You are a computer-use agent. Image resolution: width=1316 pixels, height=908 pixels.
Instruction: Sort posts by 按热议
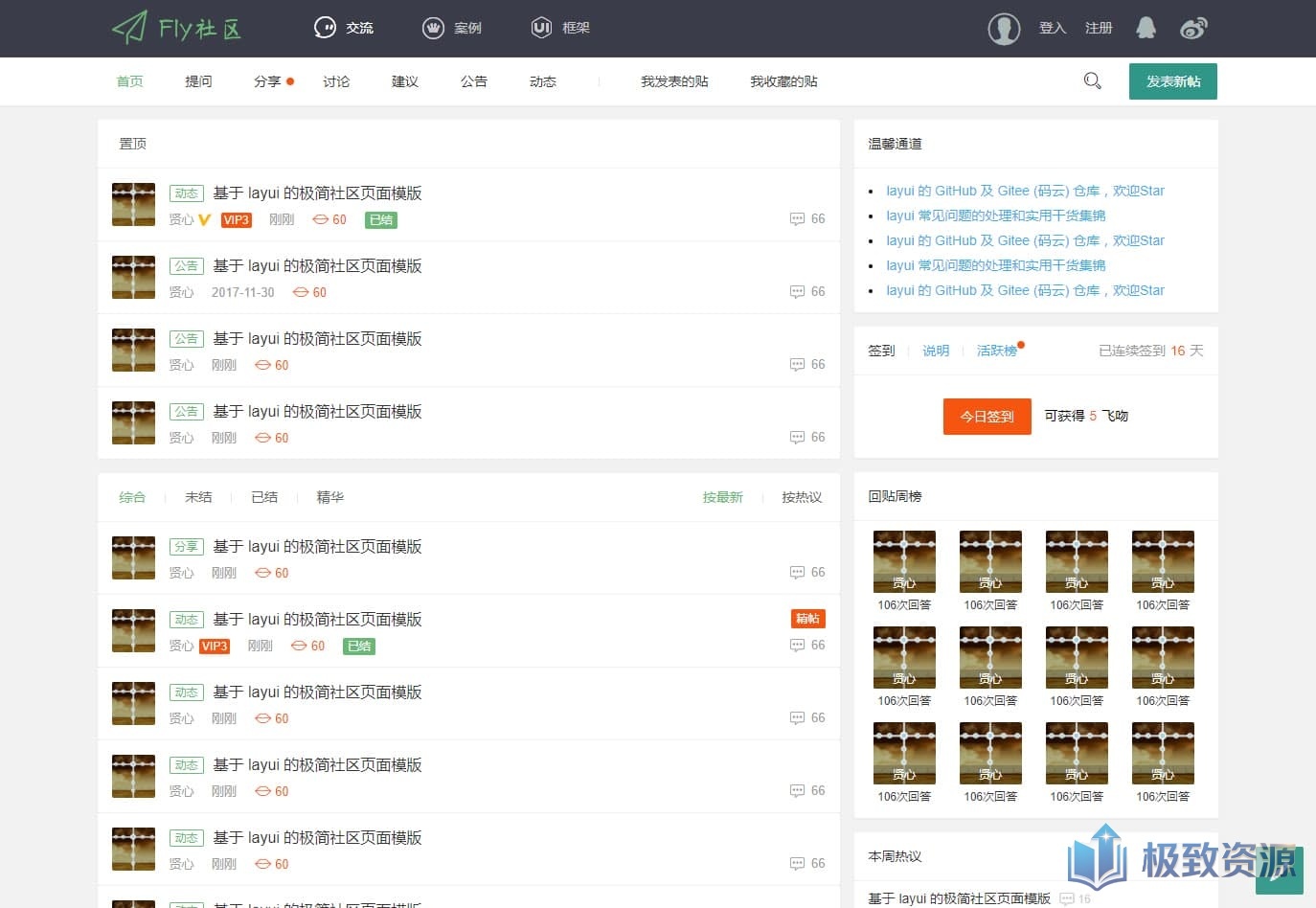tap(802, 497)
